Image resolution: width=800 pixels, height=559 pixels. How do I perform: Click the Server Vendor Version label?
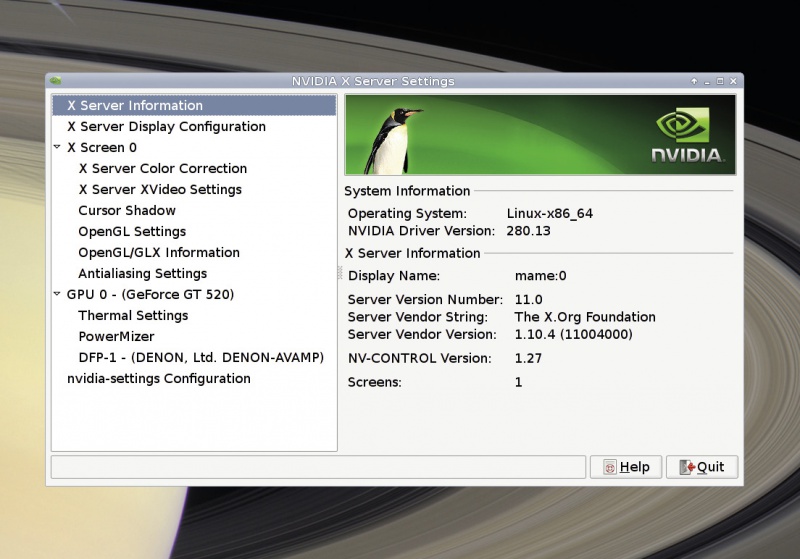tap(422, 335)
